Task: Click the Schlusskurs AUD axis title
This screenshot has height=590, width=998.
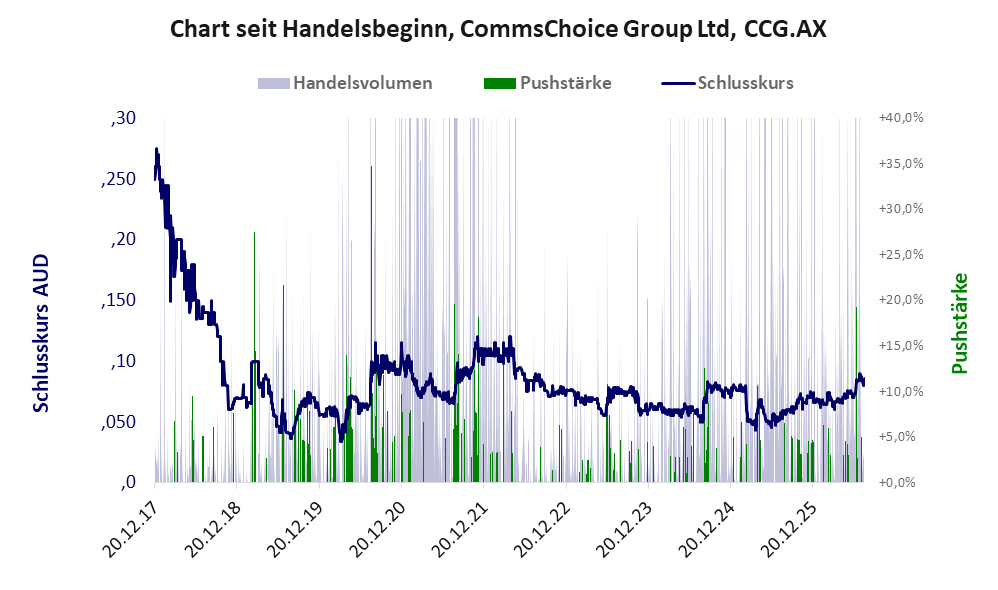Action: 41,333
